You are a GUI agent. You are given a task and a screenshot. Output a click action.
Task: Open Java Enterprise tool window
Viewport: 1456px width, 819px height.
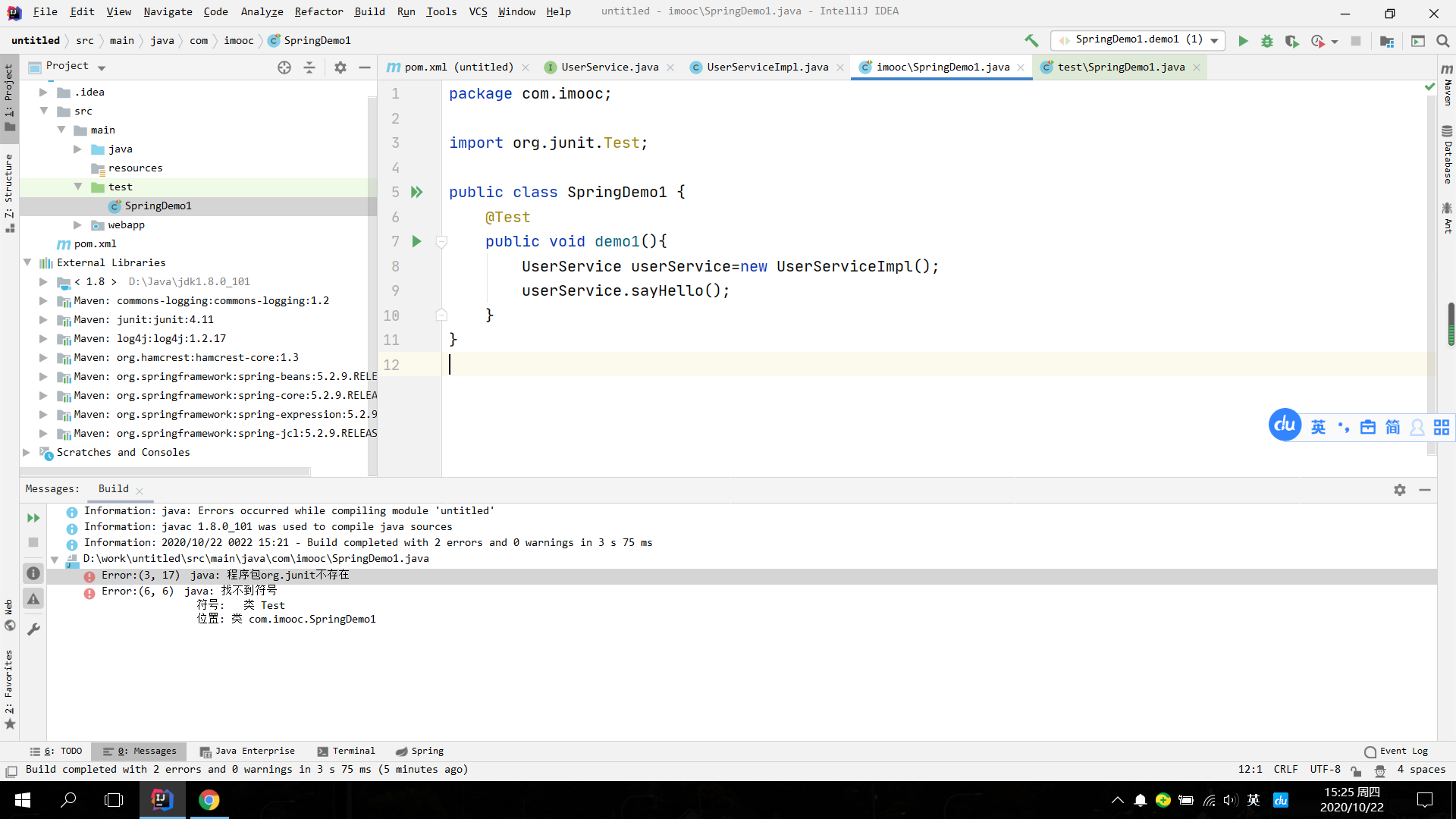[x=247, y=752]
